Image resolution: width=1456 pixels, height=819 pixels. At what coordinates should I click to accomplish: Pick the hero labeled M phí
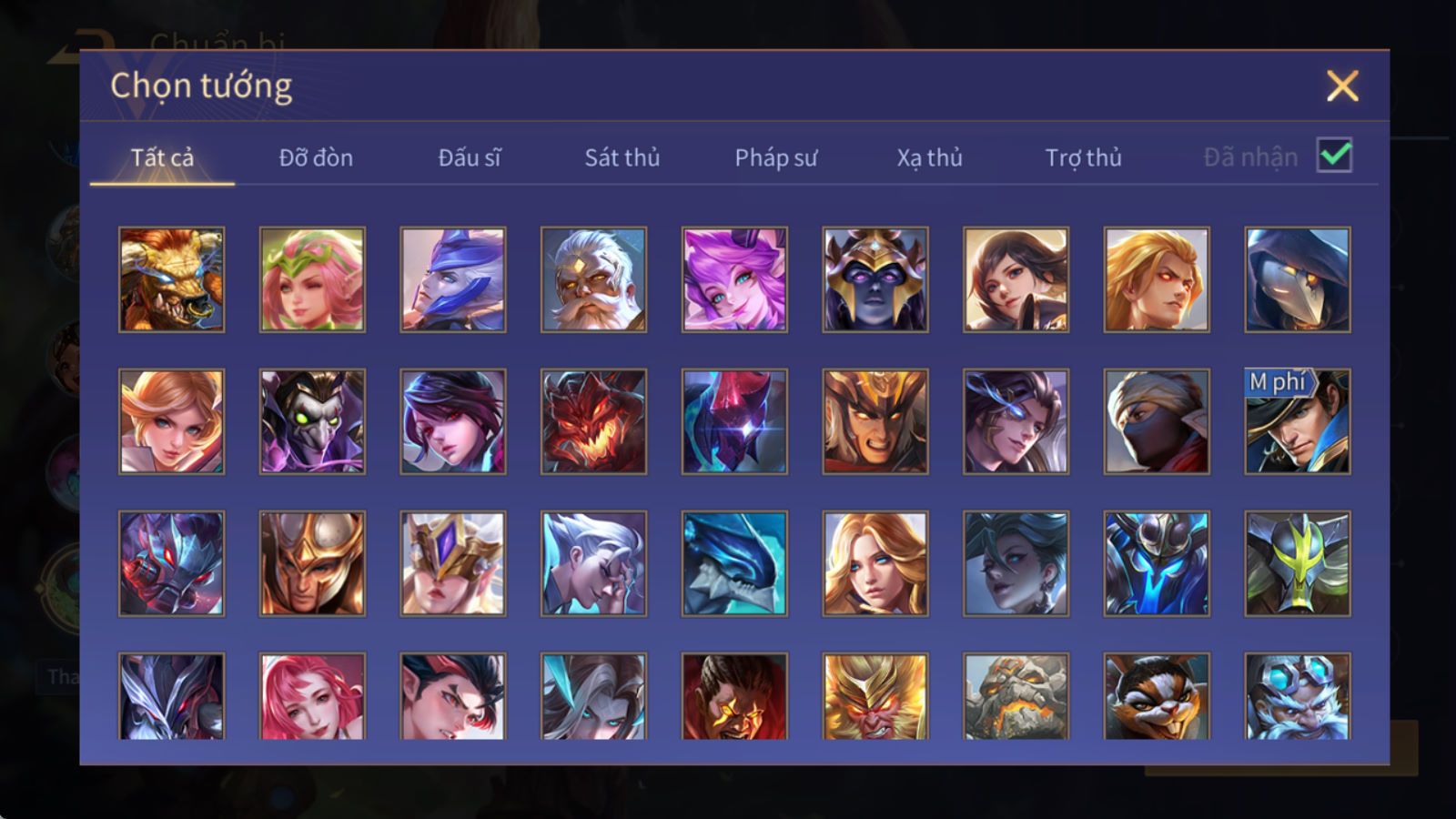[1298, 421]
